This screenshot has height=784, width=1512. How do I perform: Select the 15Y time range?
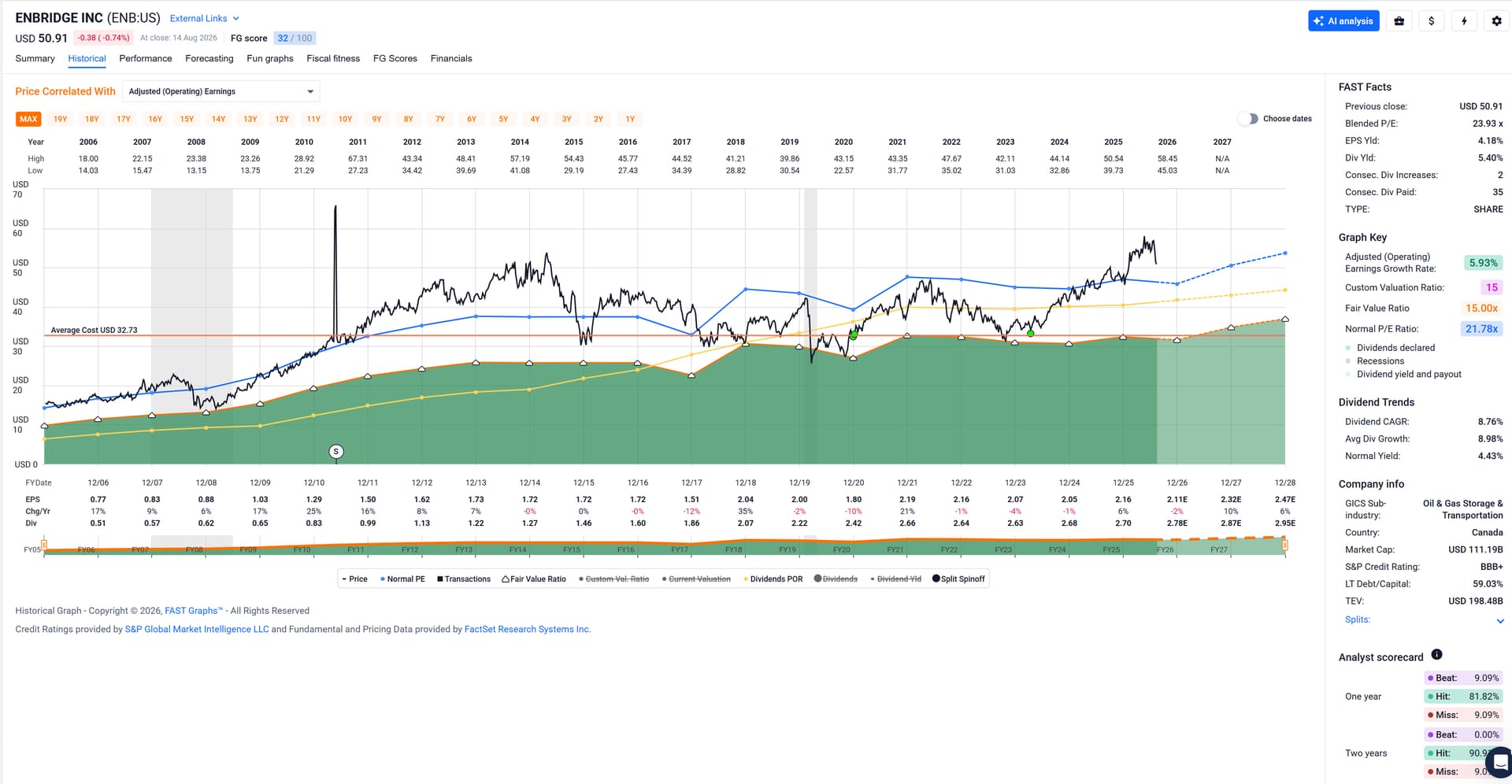[187, 119]
